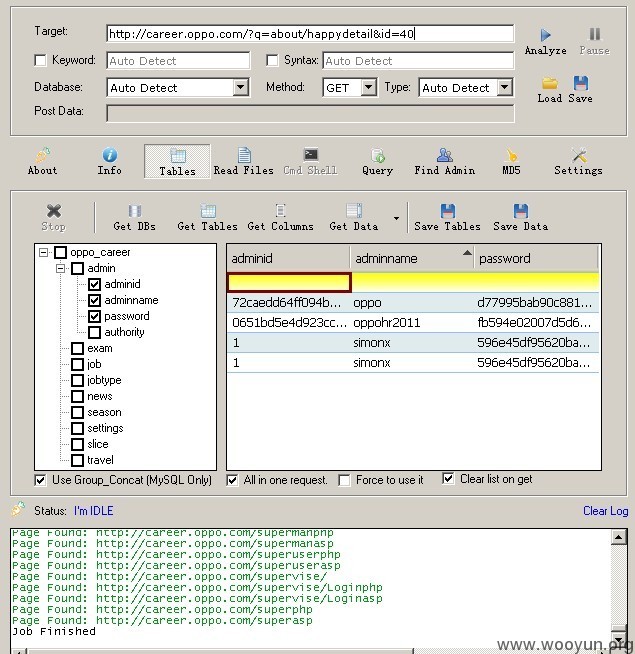Viewport: 635px width, 654px height.
Task: Click in the Target URL field
Action: pyautogui.click(x=310, y=33)
